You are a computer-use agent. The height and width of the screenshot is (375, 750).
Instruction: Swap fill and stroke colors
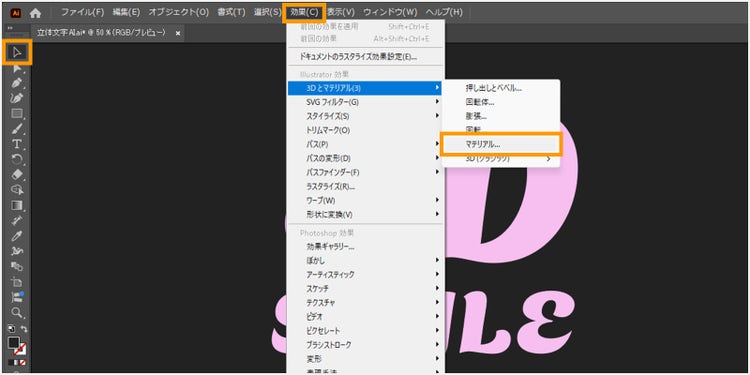(24, 329)
